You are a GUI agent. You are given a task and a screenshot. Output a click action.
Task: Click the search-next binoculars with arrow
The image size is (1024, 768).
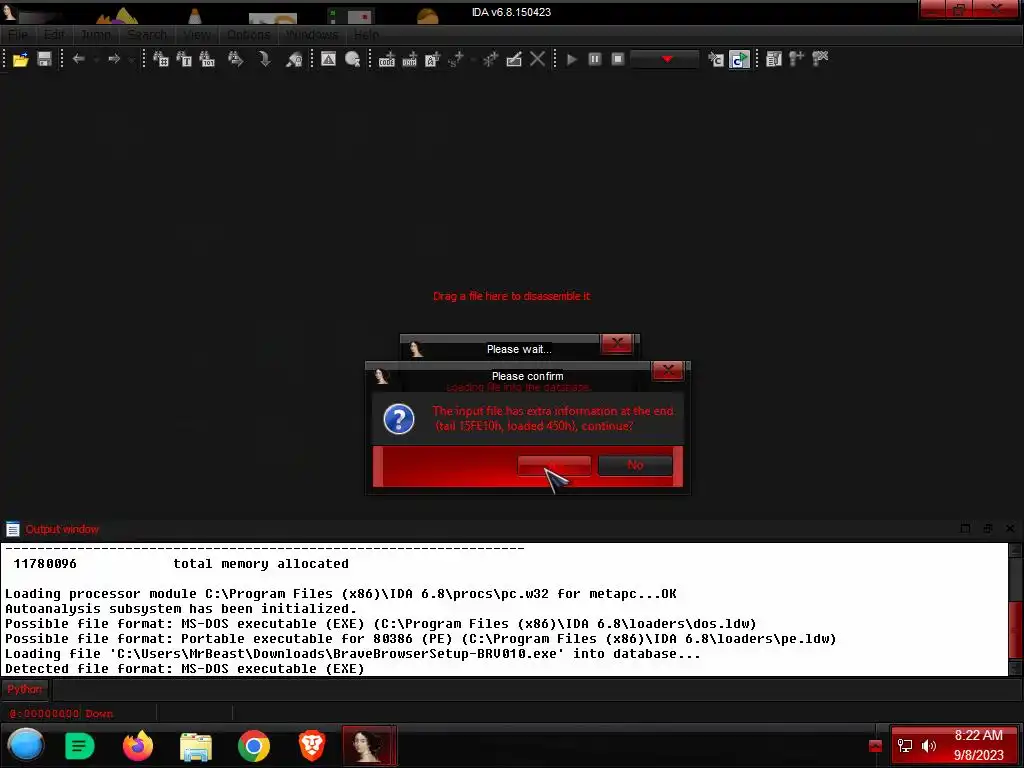pyautogui.click(x=235, y=59)
